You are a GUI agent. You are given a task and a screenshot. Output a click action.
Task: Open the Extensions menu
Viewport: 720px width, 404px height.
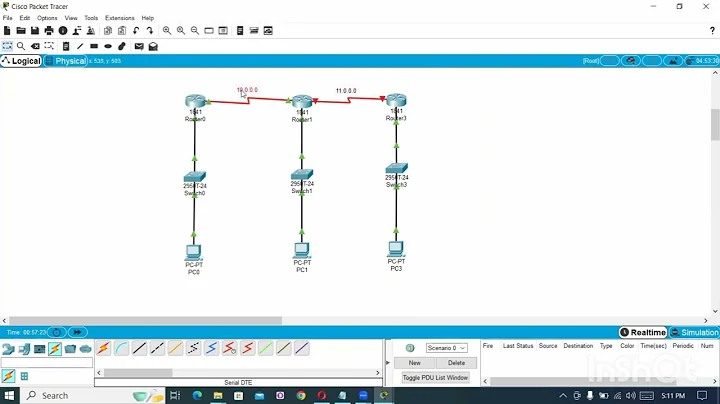119,18
